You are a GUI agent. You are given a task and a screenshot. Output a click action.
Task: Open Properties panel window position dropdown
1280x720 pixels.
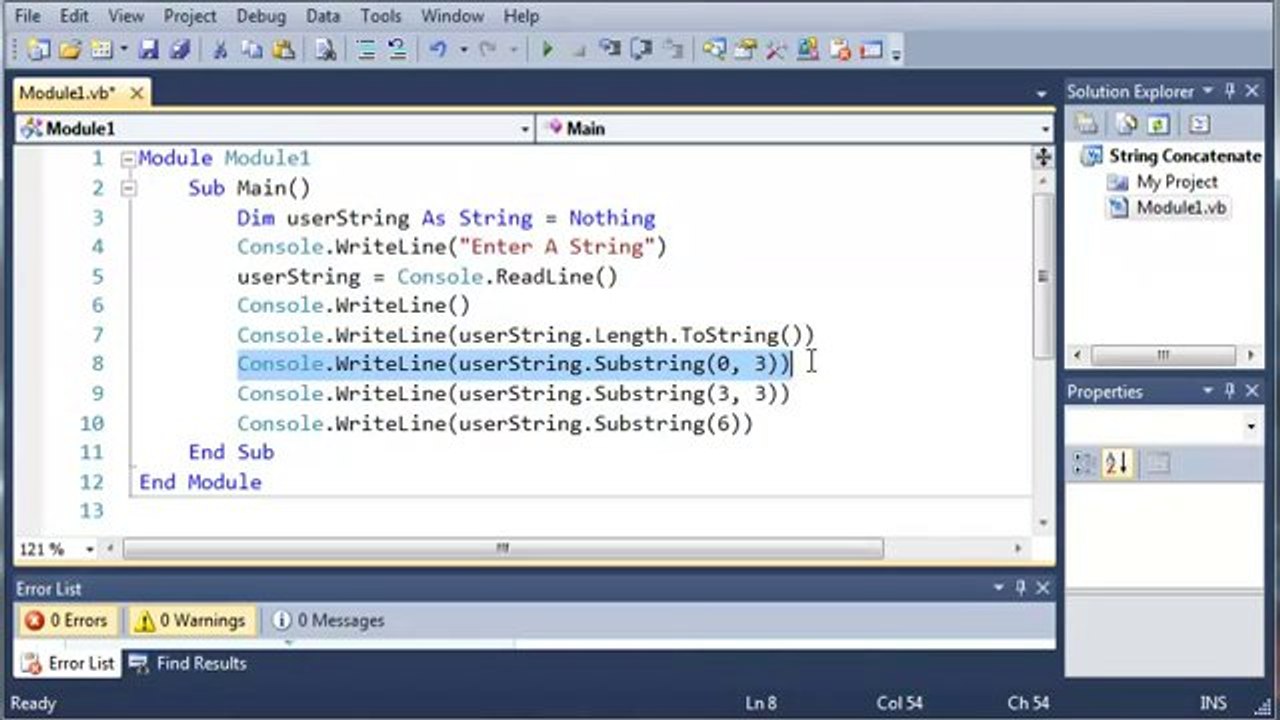tap(1208, 391)
